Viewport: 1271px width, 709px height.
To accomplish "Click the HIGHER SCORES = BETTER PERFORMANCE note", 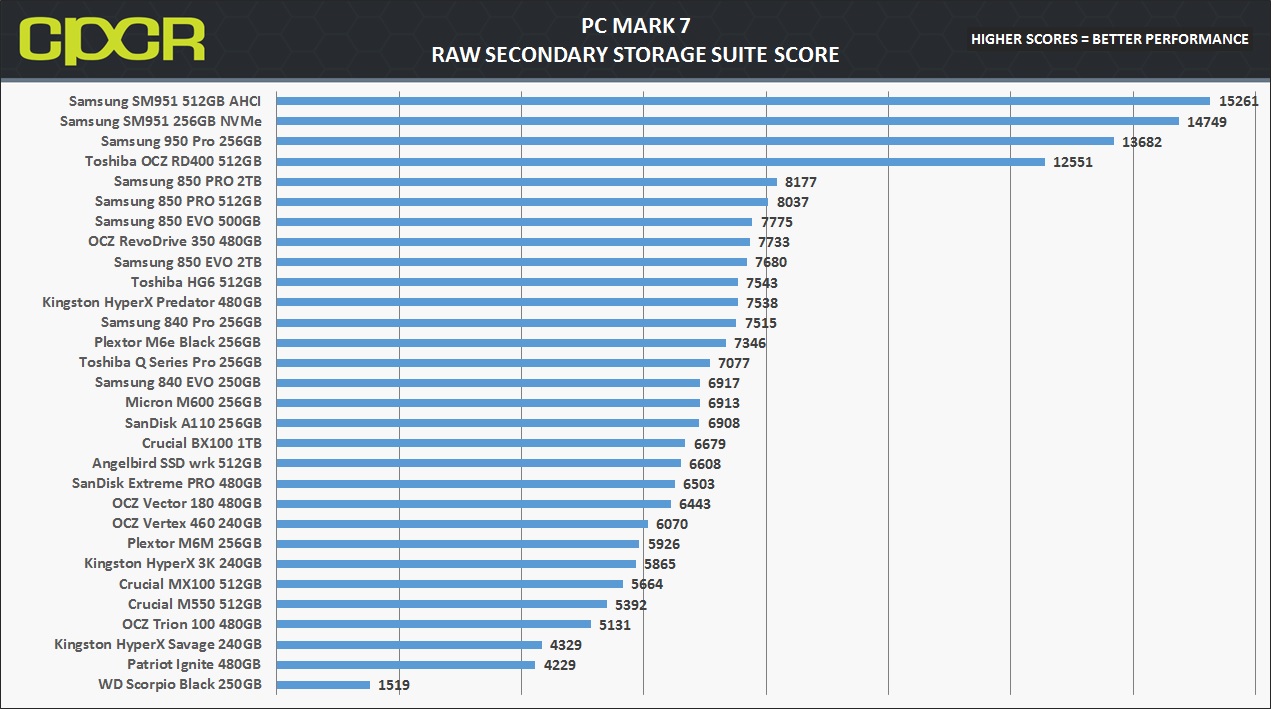I will 1110,39.
